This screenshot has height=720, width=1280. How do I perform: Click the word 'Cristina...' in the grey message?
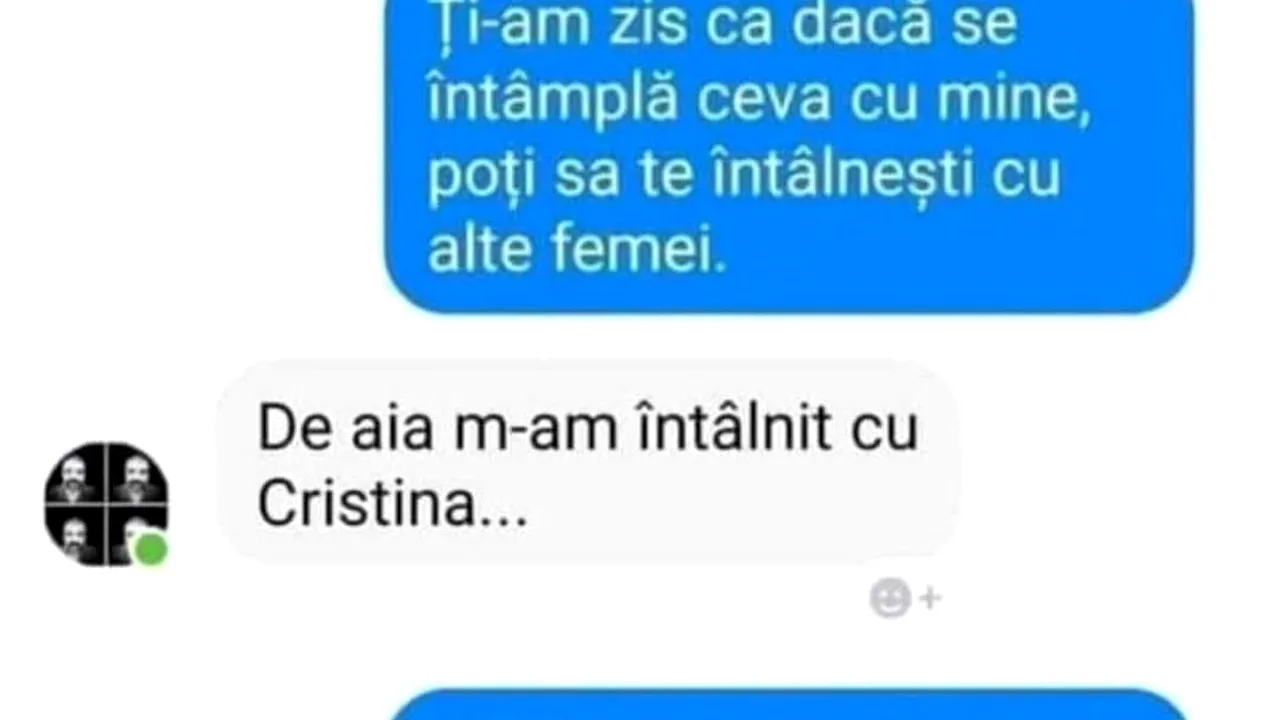coord(392,507)
